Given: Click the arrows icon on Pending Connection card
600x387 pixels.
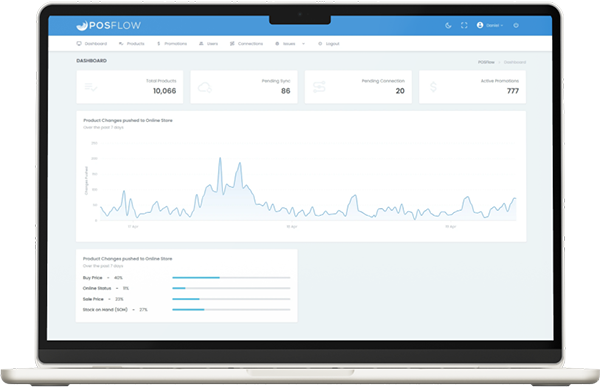Looking at the screenshot, I should pyautogui.click(x=319, y=87).
